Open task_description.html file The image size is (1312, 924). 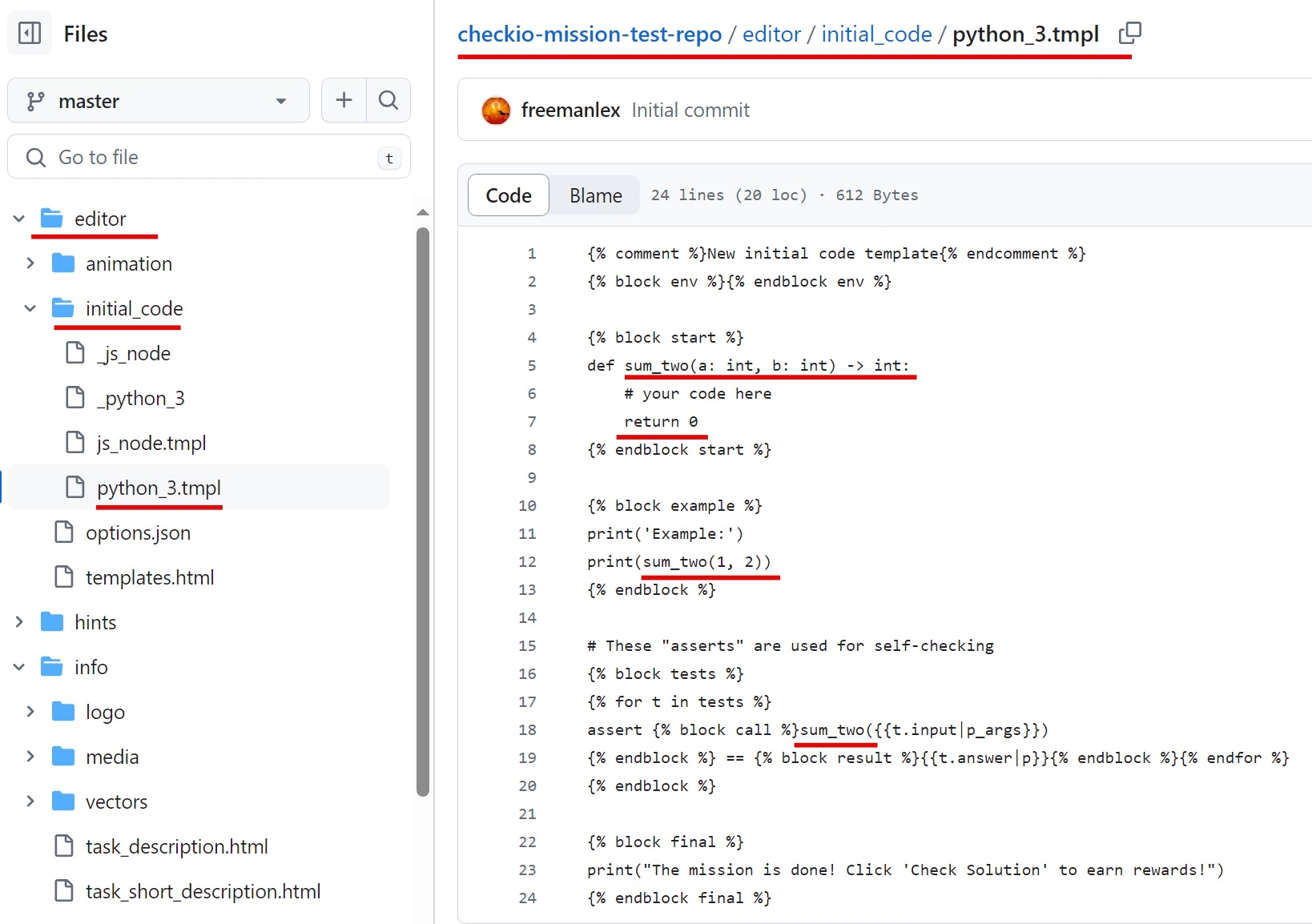coord(177,846)
